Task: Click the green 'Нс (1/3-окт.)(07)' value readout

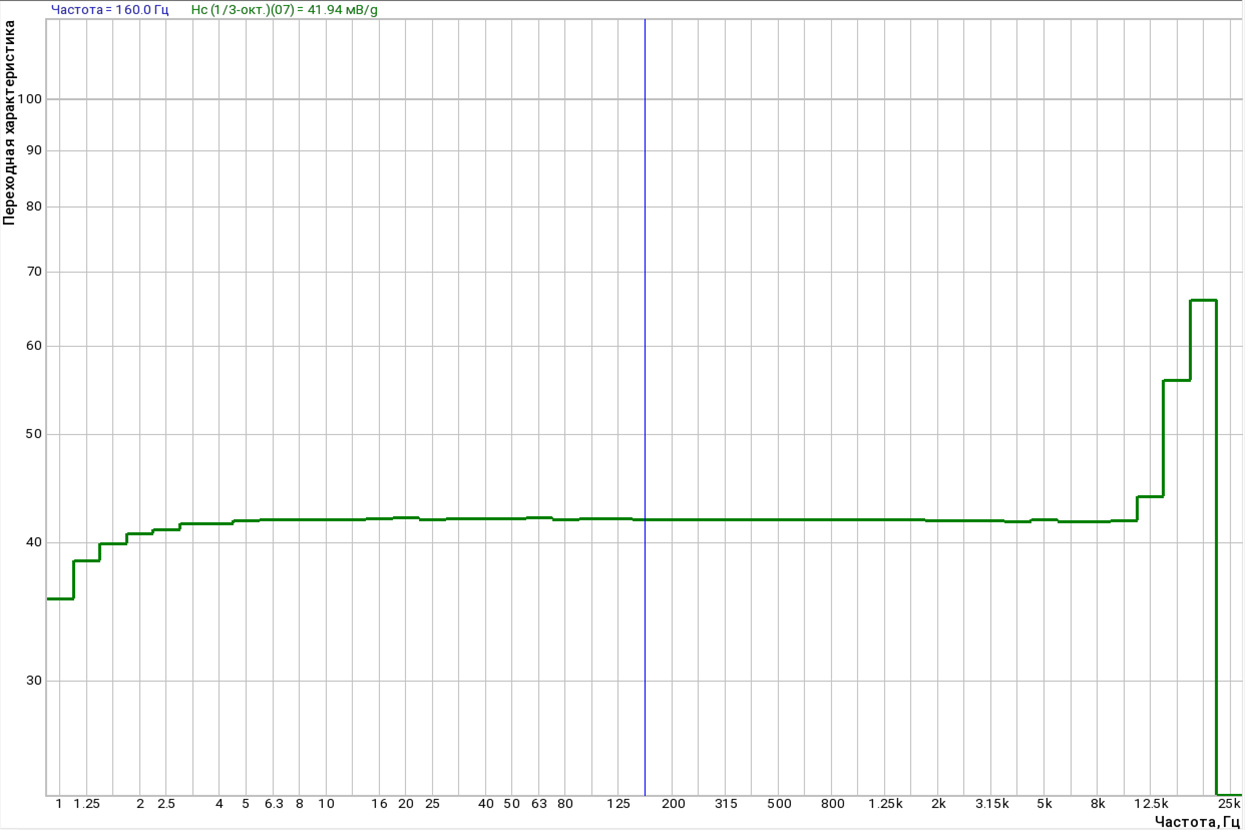Action: [284, 10]
